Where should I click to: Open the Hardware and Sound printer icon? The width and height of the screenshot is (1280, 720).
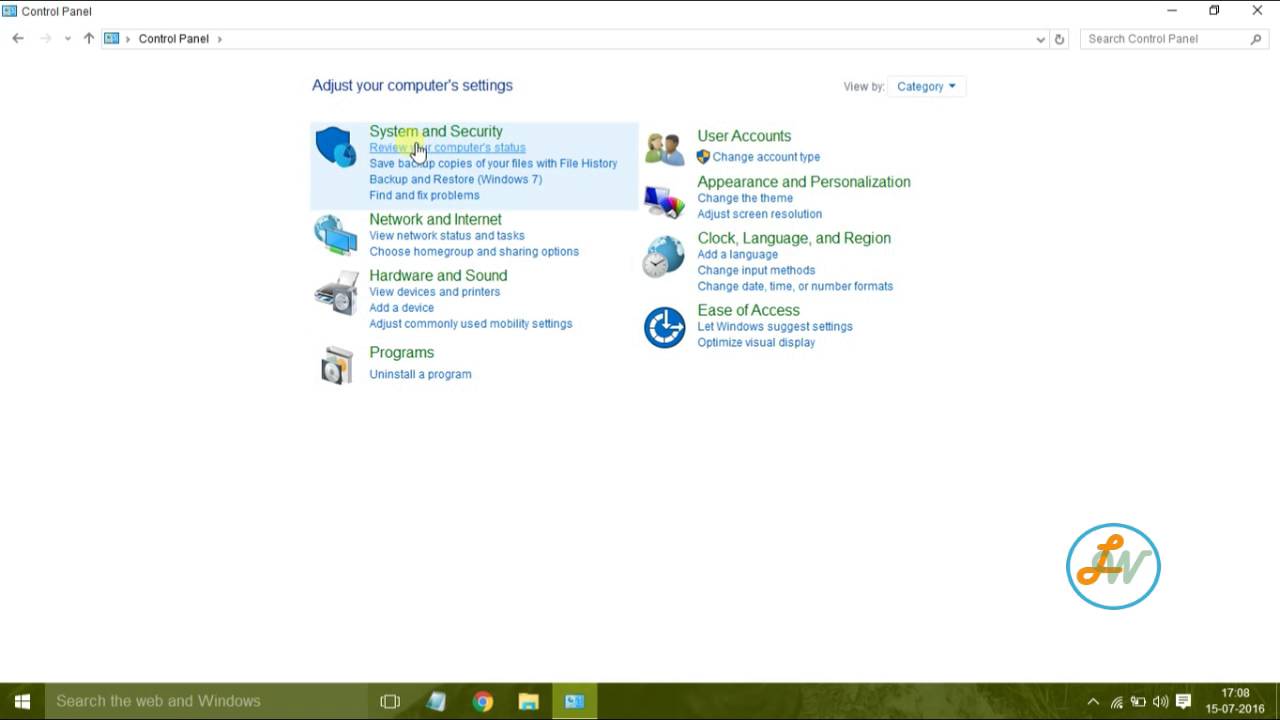coord(335,292)
